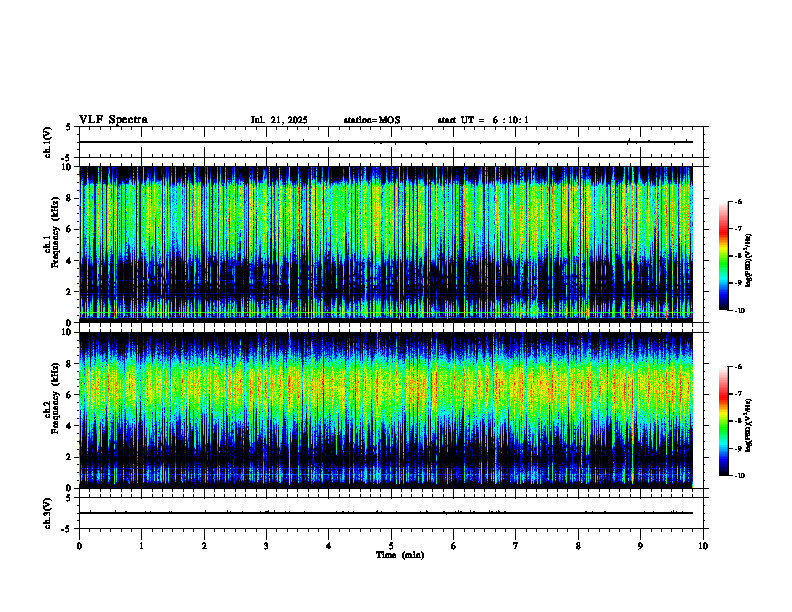Click the "start UT = 6:10:1" text
792x612 pixels.
483,120
